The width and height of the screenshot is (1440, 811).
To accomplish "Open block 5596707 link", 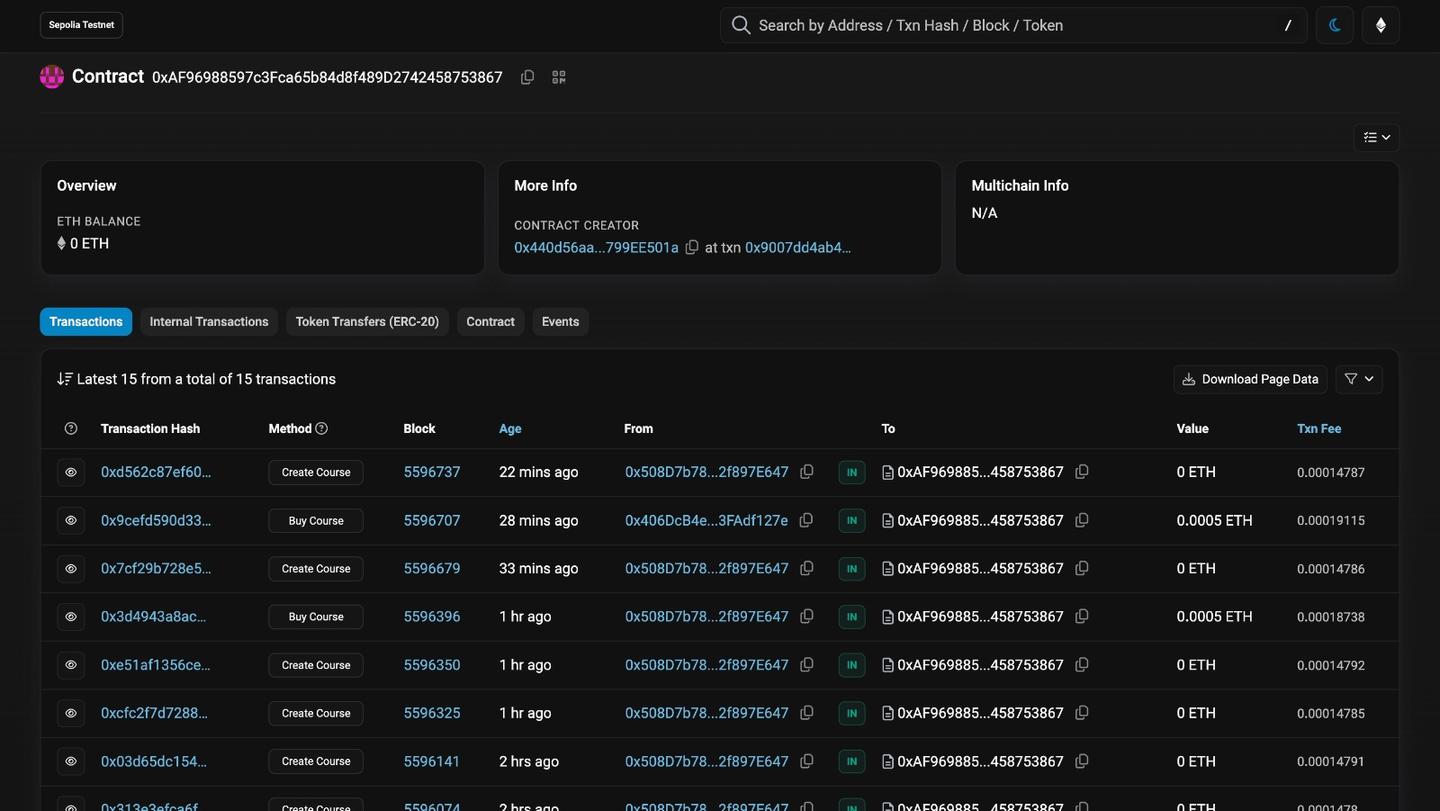I will 432,520.
